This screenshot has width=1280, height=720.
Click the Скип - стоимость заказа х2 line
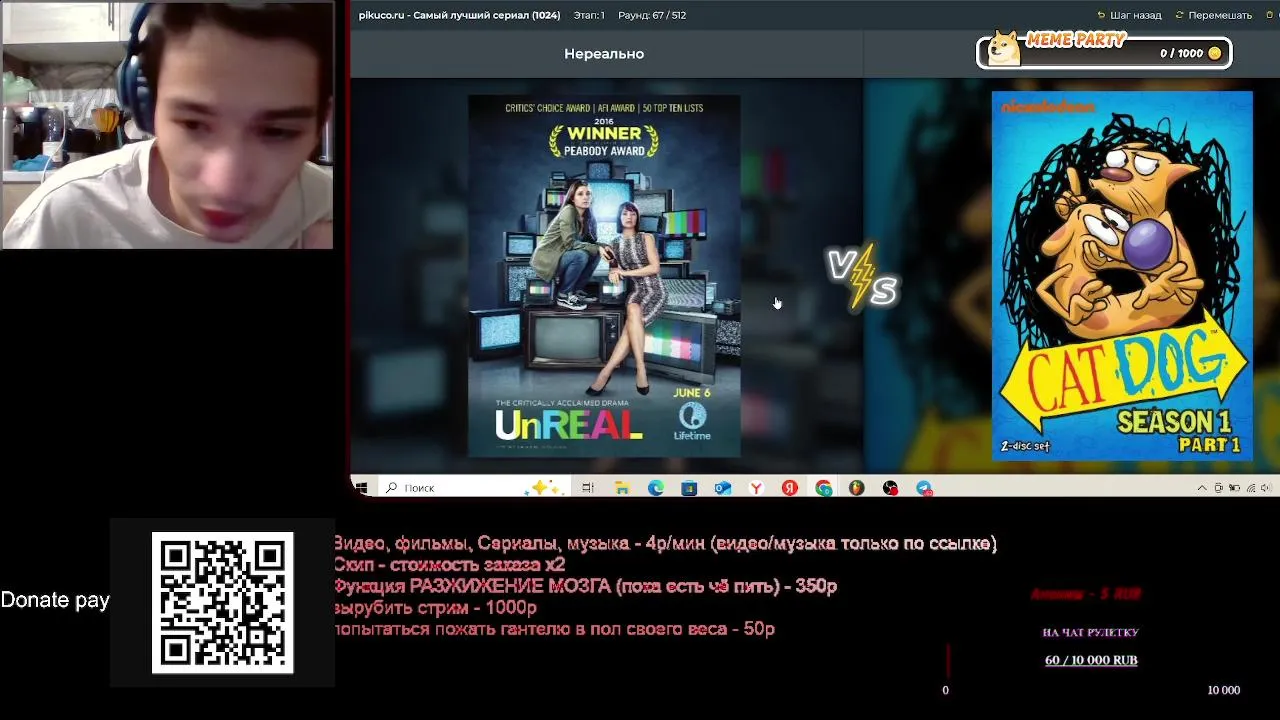pyautogui.click(x=449, y=565)
